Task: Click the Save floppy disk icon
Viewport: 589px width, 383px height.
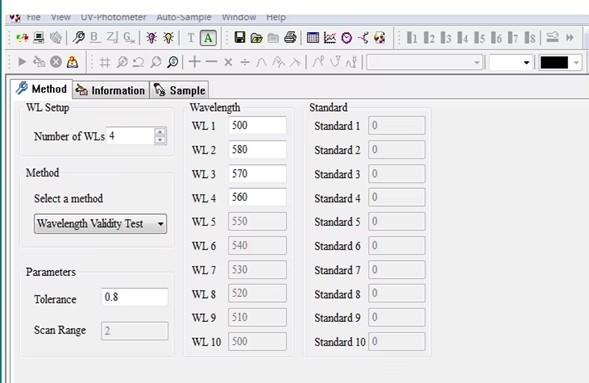Action: [x=240, y=38]
